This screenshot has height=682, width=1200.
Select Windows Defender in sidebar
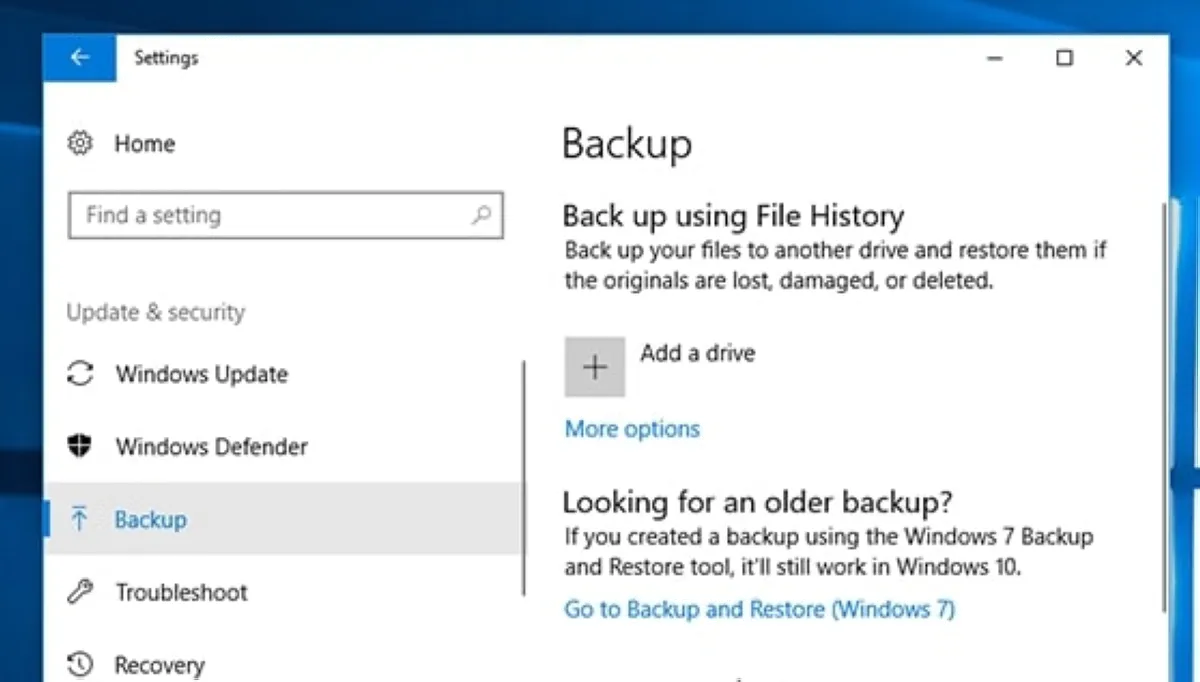click(x=211, y=446)
